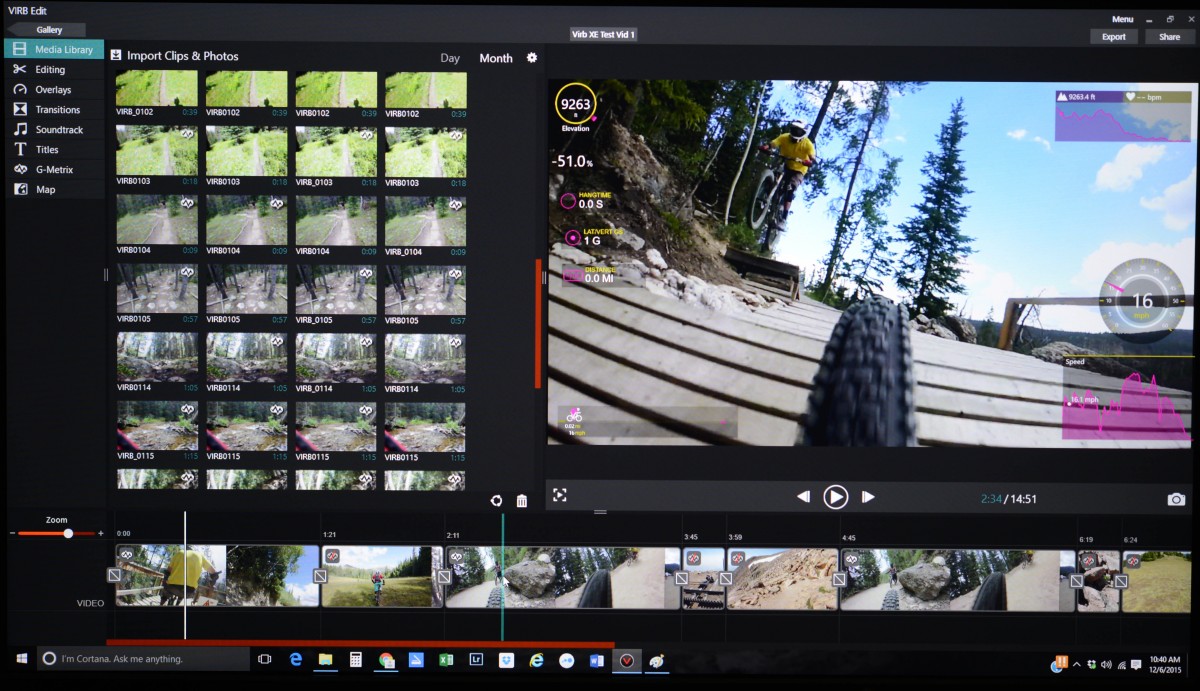The height and width of the screenshot is (691, 1200).
Task: Switch media library to Day view
Action: [450, 58]
